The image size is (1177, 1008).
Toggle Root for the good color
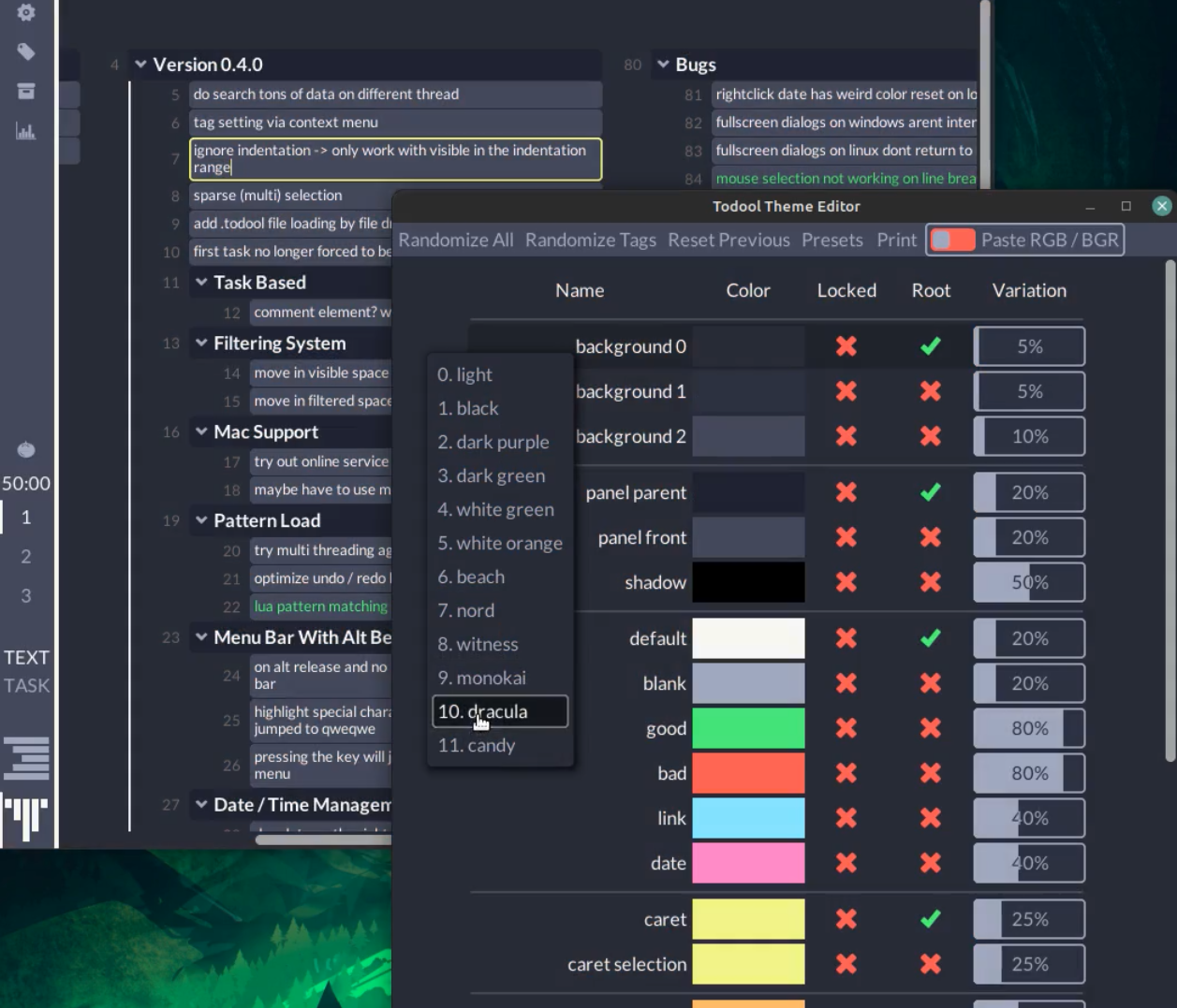(931, 728)
